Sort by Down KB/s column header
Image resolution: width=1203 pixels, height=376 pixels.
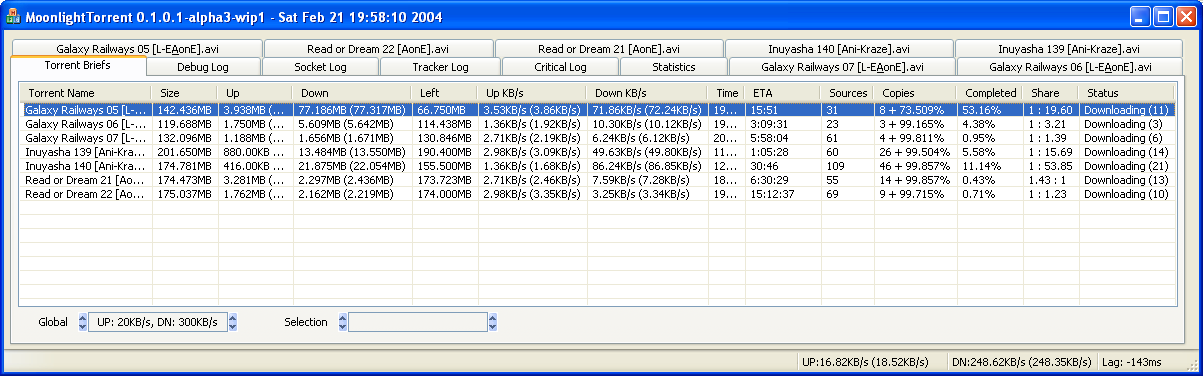648,93
